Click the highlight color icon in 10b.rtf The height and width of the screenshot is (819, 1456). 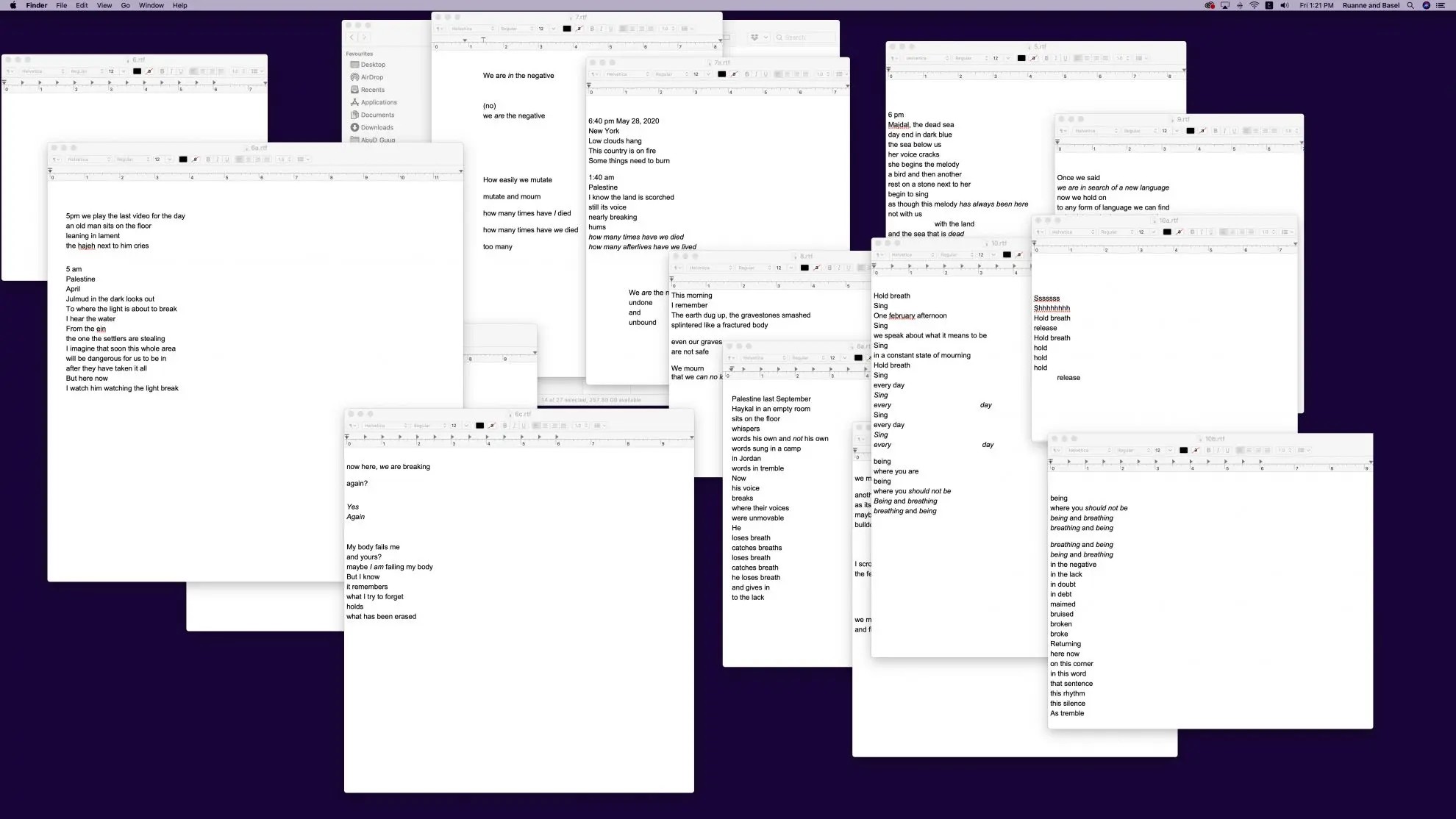tap(1196, 451)
